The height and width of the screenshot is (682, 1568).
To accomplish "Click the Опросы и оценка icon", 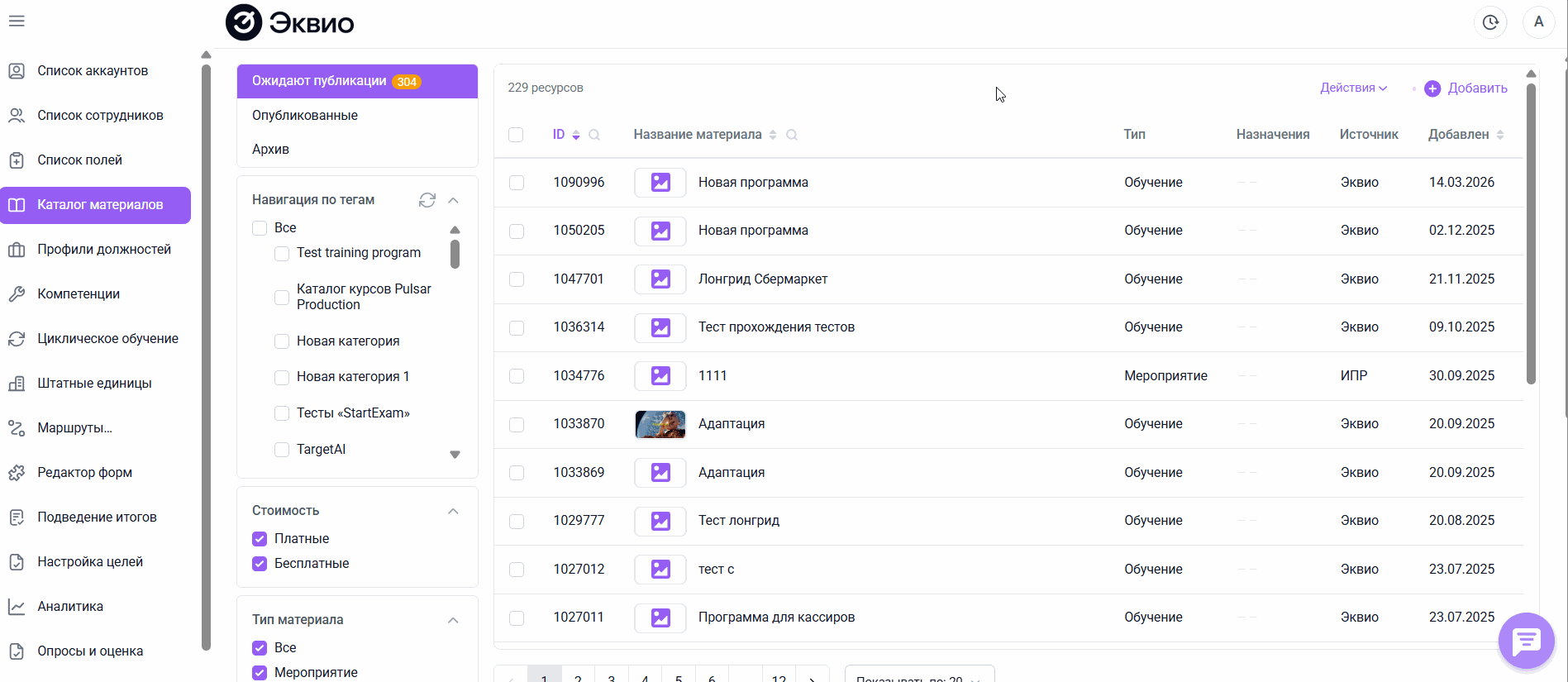I will coord(17,651).
